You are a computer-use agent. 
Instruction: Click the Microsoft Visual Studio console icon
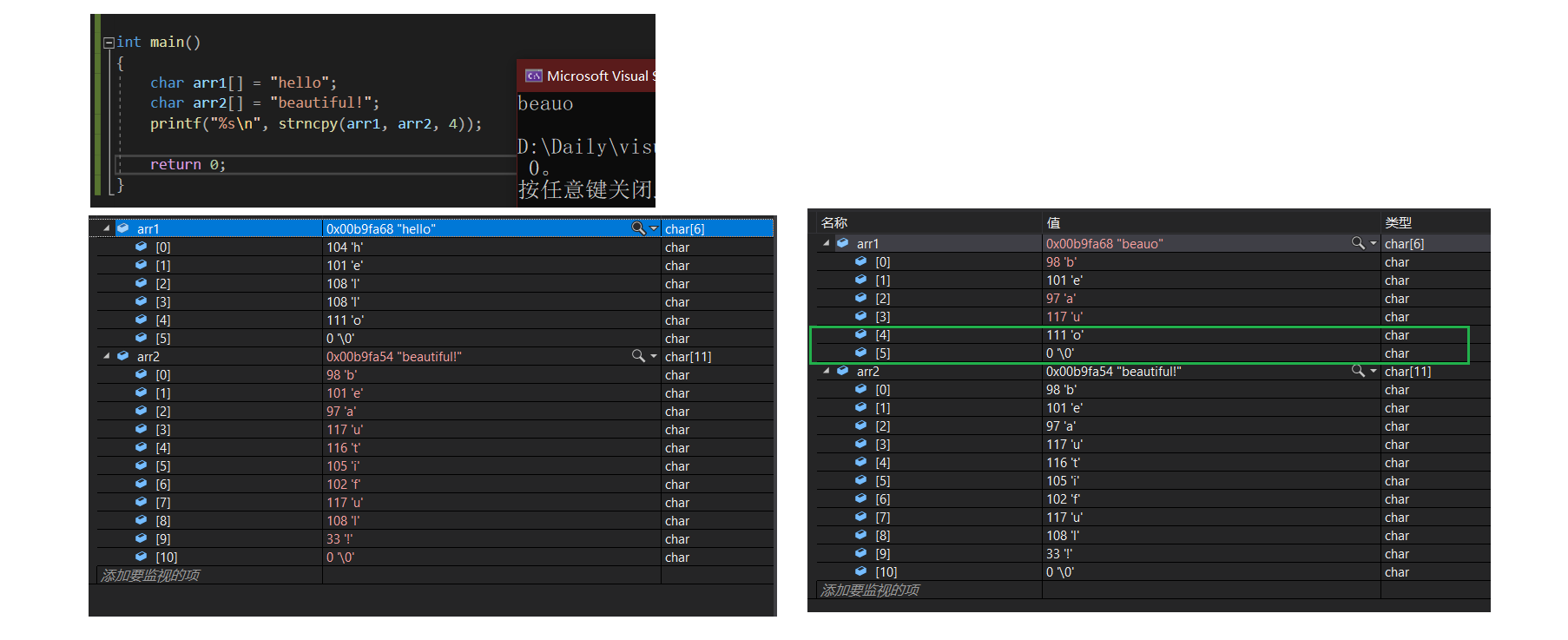point(533,76)
